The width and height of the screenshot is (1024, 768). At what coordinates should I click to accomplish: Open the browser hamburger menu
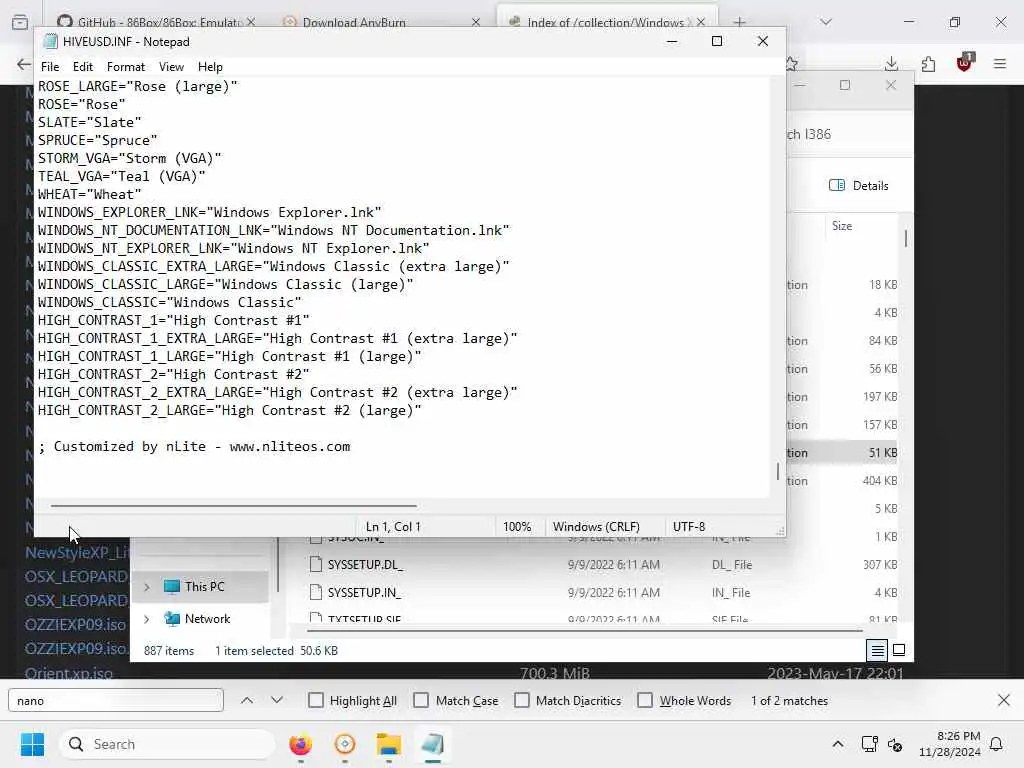(x=1000, y=64)
